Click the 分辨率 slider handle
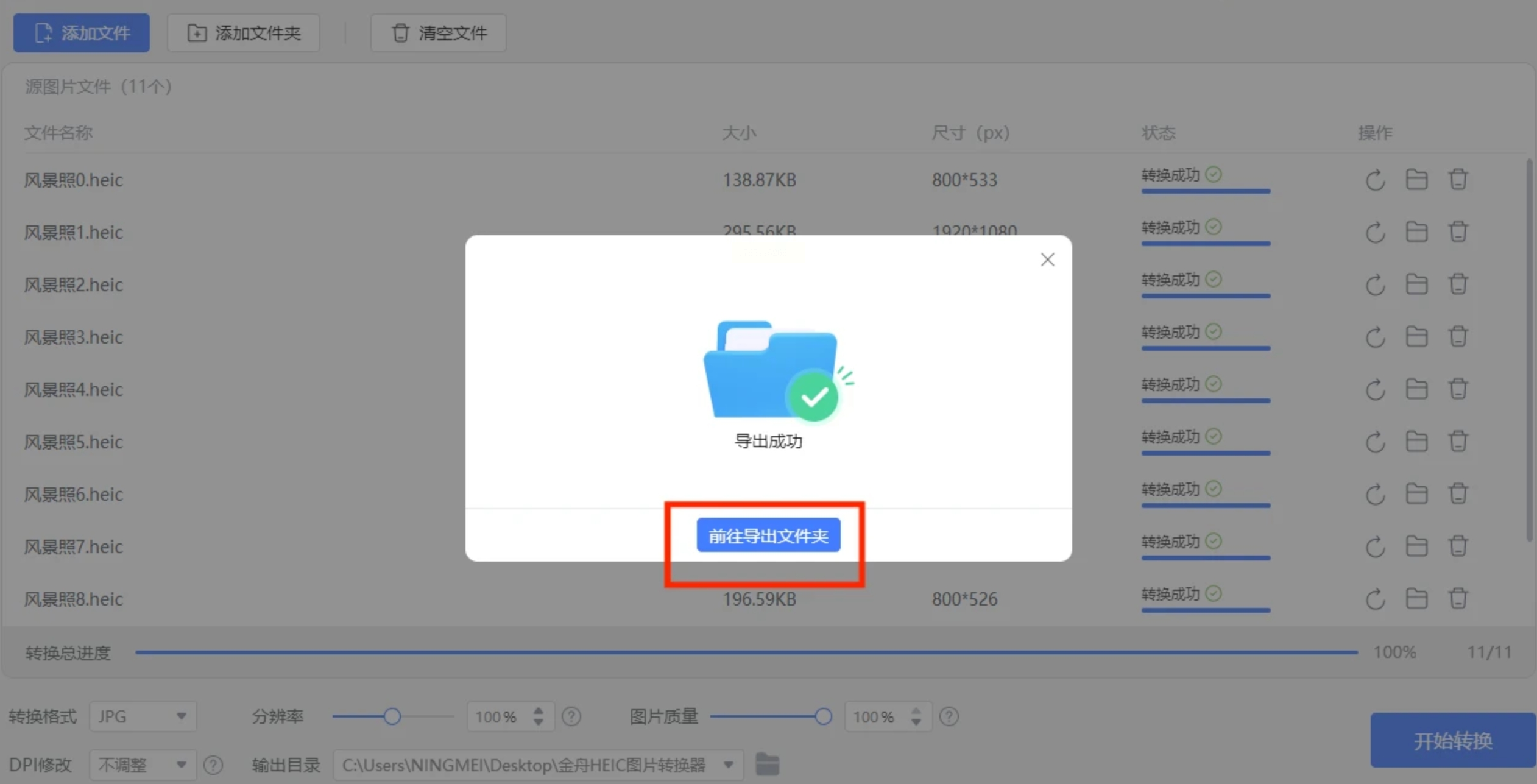This screenshot has height=784, width=1537. pyautogui.click(x=392, y=716)
